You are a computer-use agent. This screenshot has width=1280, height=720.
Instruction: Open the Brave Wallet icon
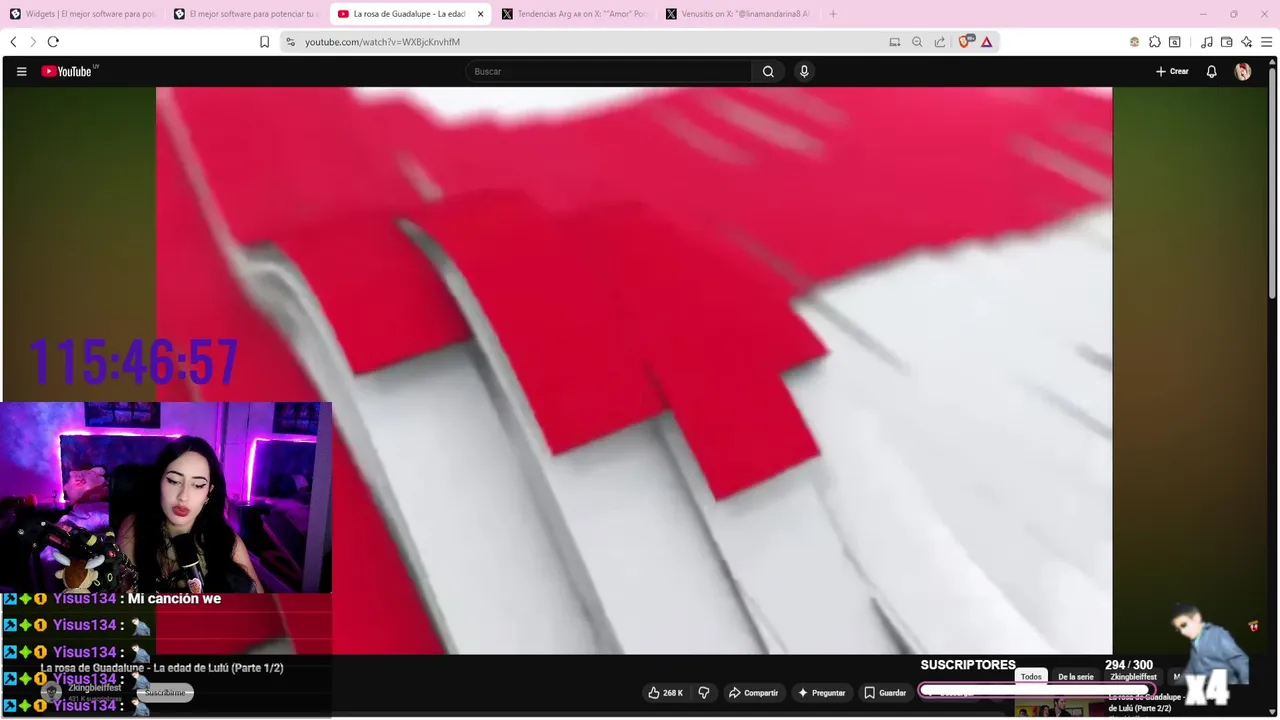(1227, 42)
